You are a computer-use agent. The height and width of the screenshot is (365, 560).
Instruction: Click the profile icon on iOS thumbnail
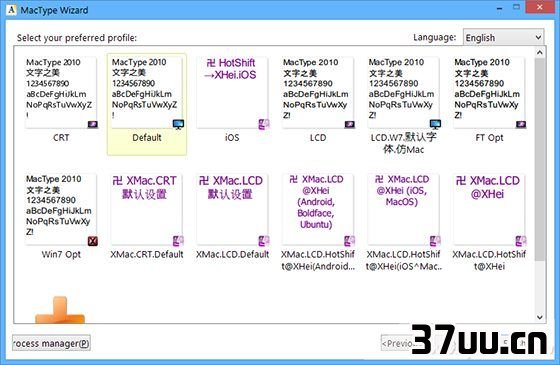coord(264,124)
